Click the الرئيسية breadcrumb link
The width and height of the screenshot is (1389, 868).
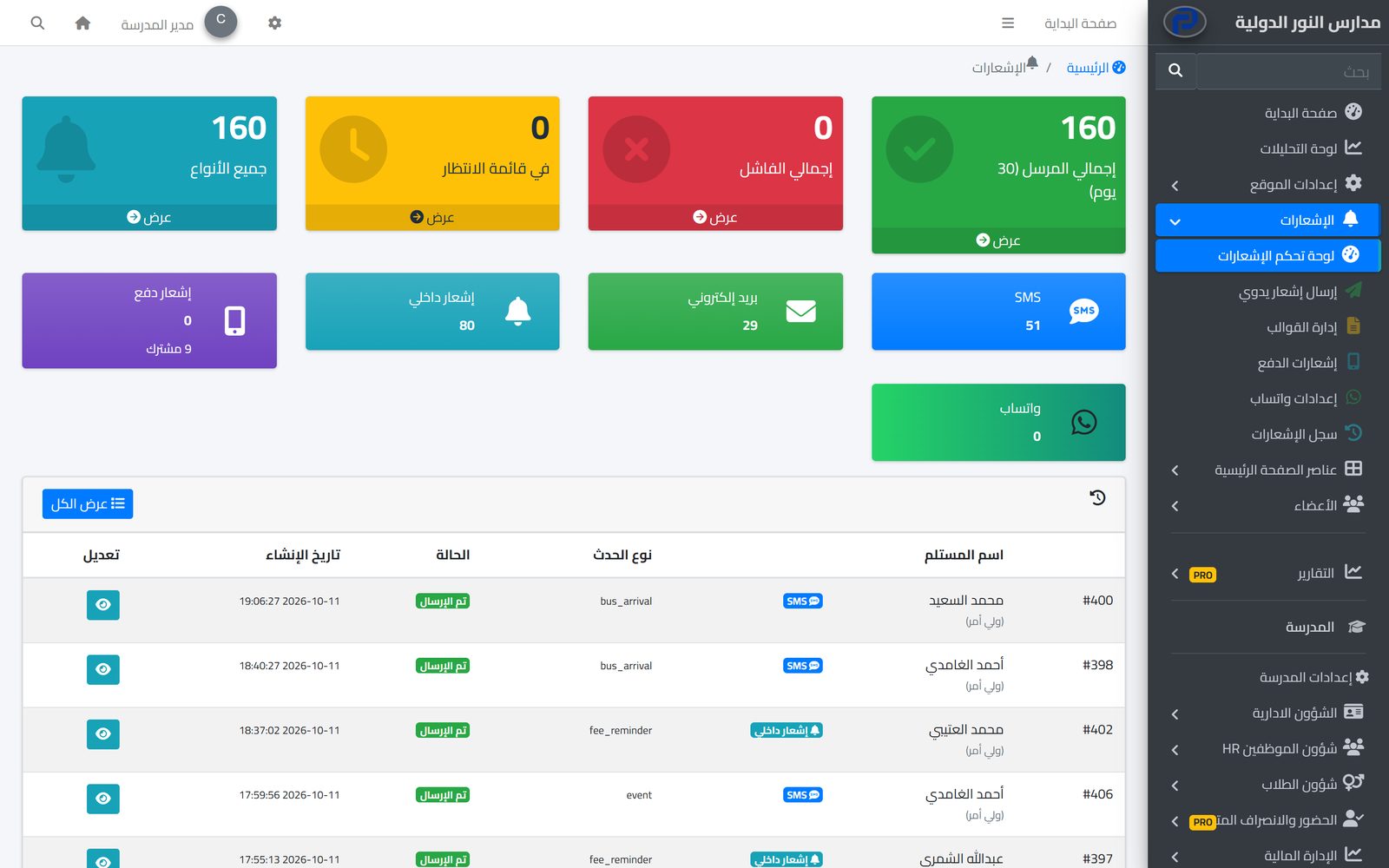coord(1096,68)
